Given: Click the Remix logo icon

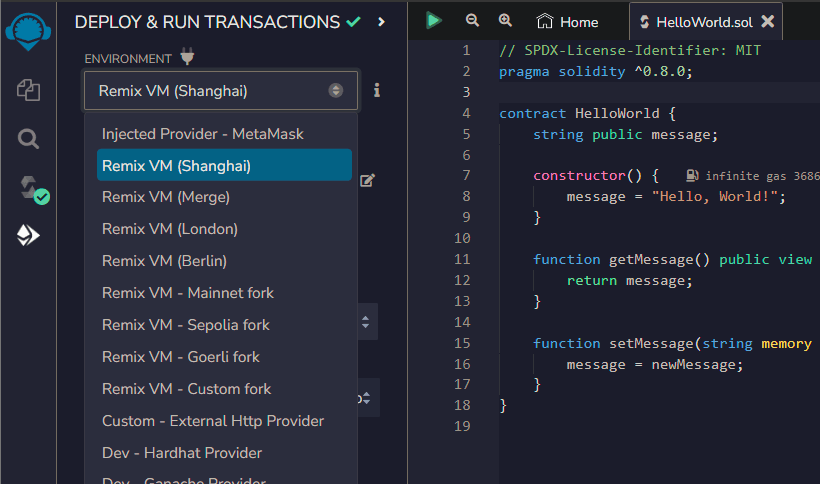Looking at the screenshot, I should pyautogui.click(x=28, y=31).
